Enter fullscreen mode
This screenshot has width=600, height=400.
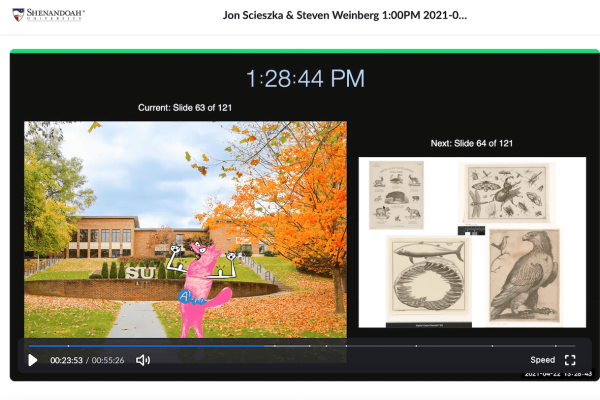[570, 360]
